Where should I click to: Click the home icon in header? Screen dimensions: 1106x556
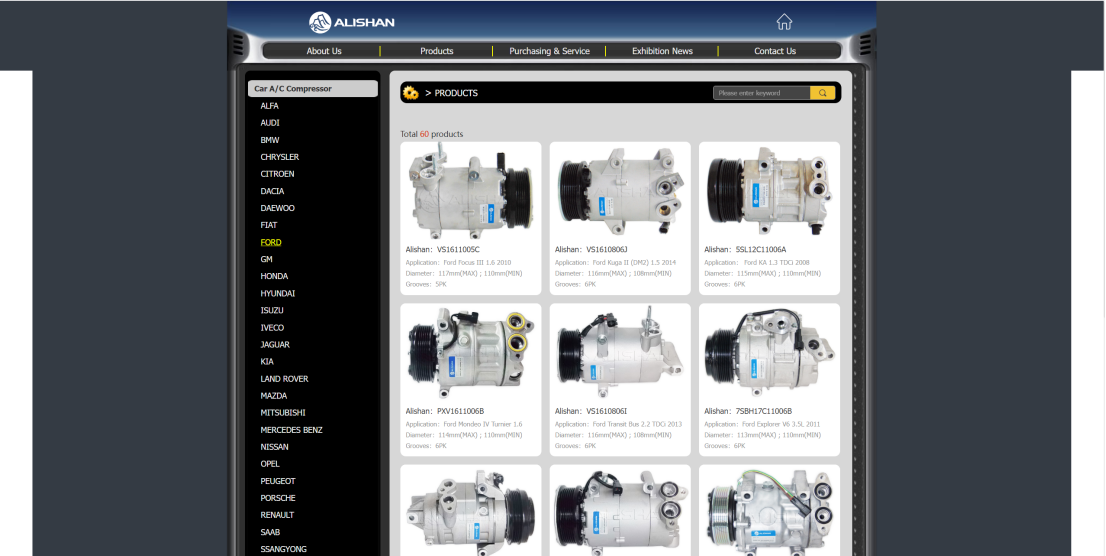coord(784,22)
